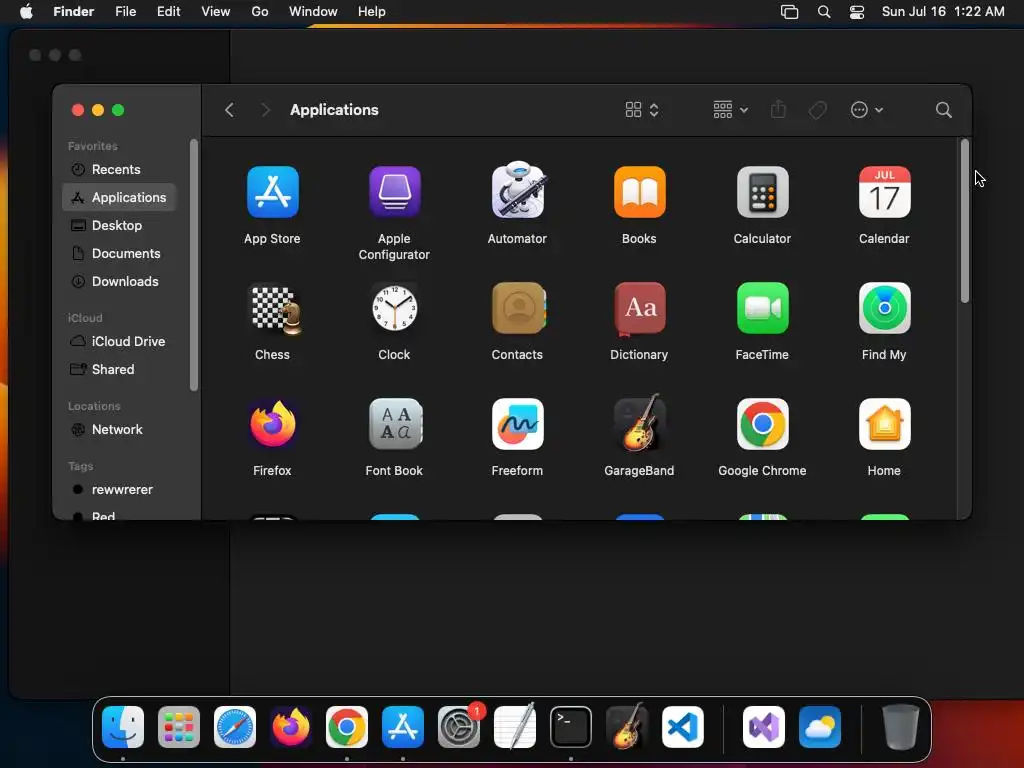Open the File menu
The image size is (1024, 768).
(125, 12)
